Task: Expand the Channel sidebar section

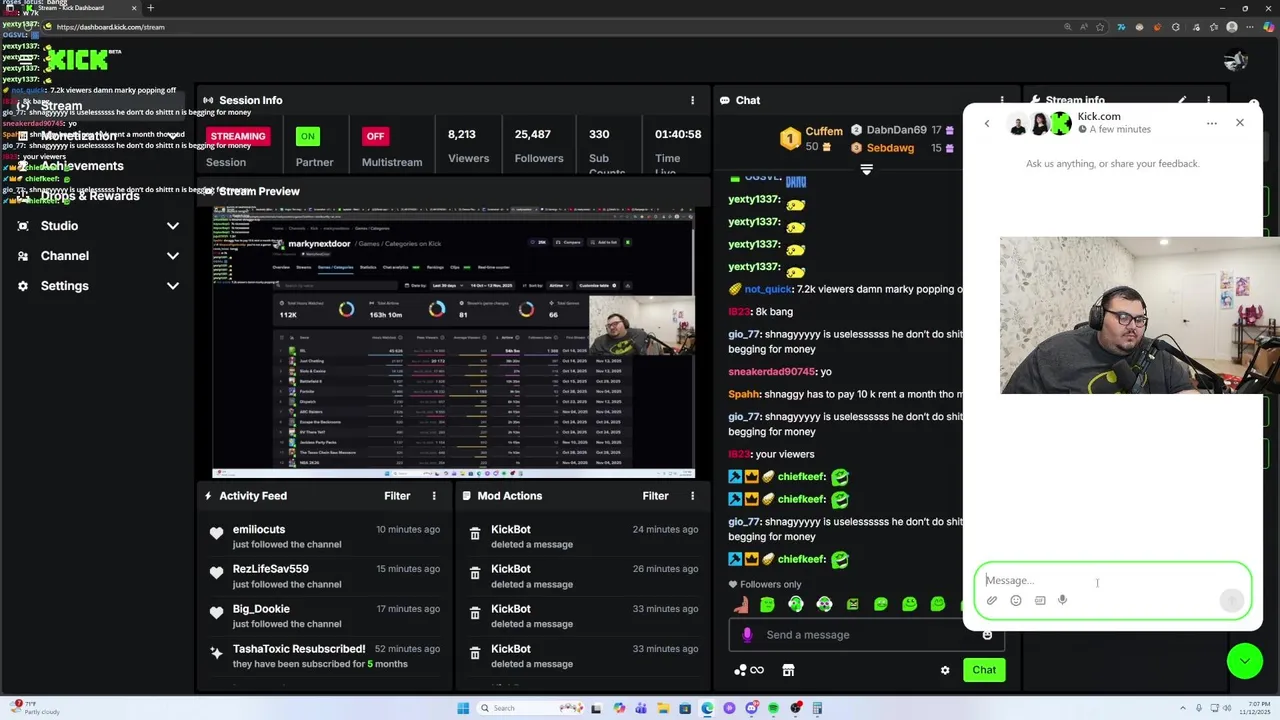Action: [98, 256]
